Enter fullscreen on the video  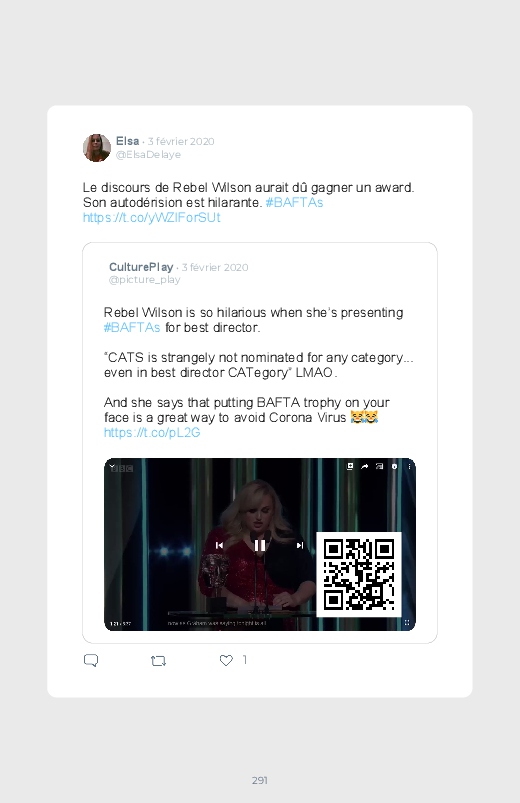click(407, 623)
